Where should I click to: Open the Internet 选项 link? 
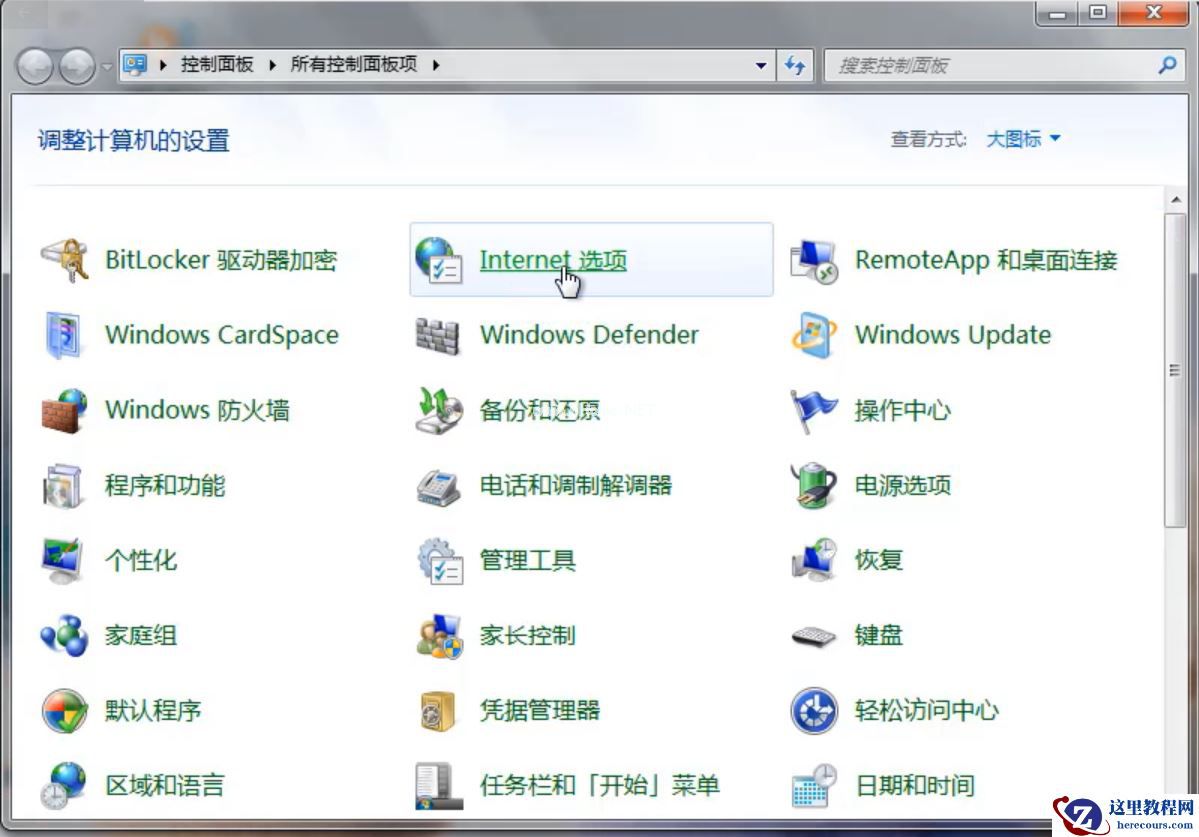tap(551, 259)
